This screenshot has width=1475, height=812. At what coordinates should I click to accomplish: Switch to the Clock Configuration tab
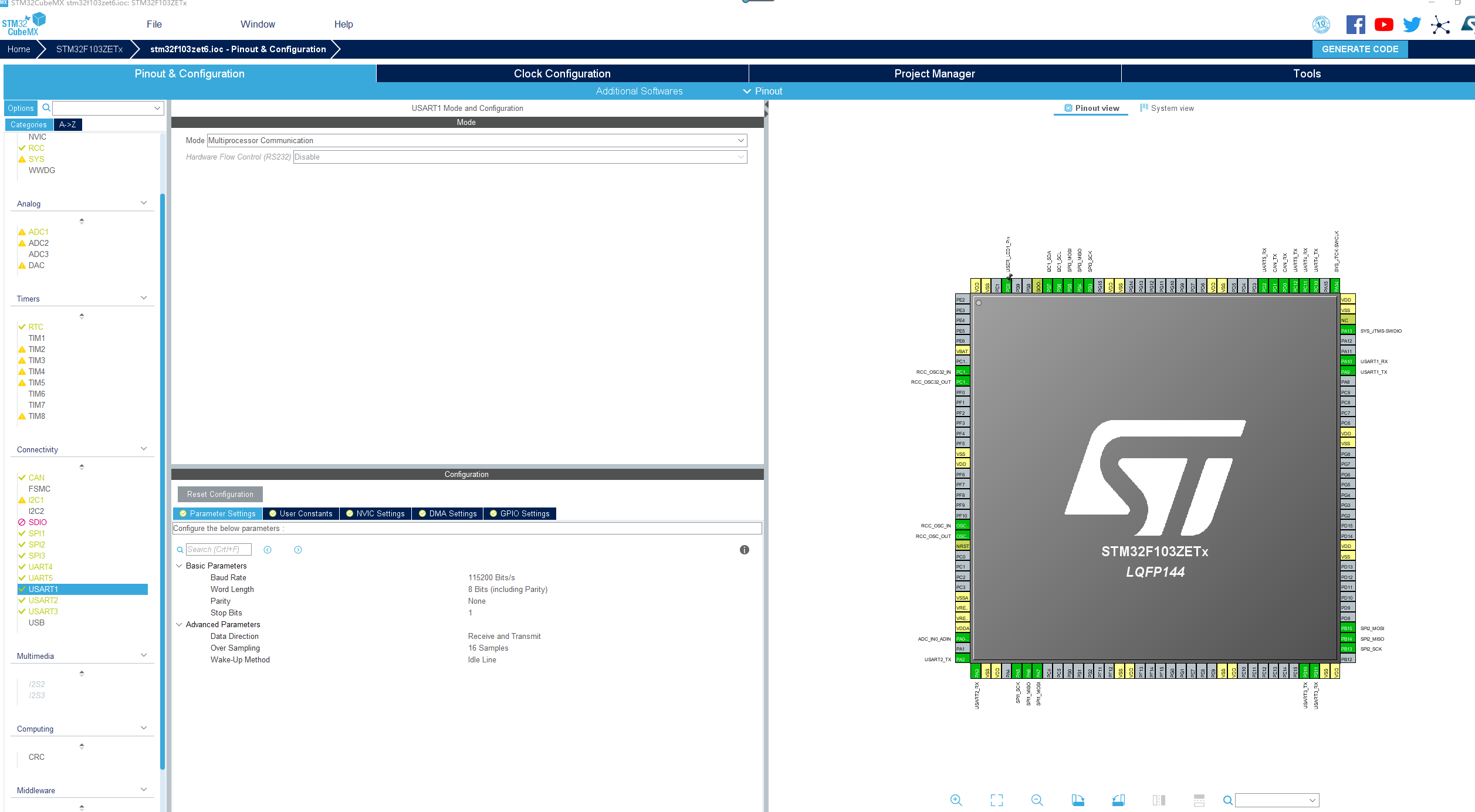click(561, 73)
